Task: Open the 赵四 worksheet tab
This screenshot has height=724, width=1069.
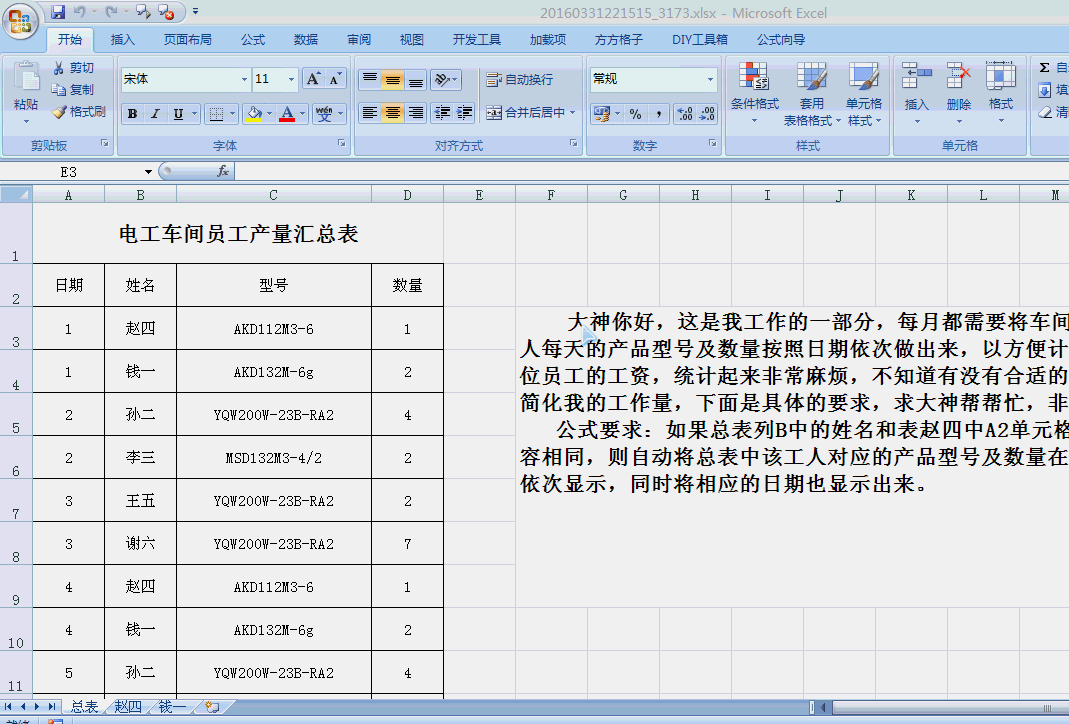Action: (128, 707)
